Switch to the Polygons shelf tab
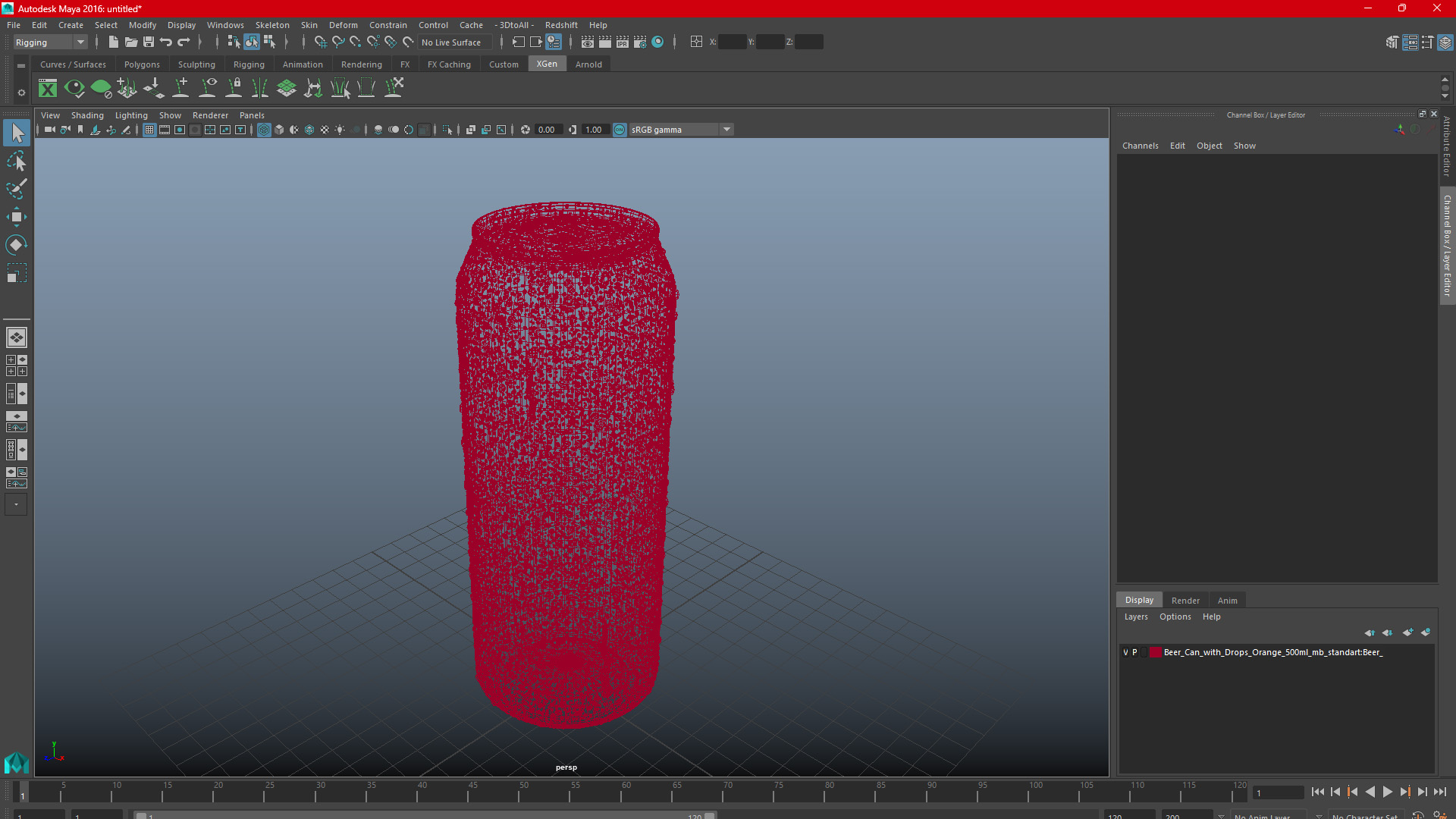The height and width of the screenshot is (819, 1456). [x=142, y=64]
